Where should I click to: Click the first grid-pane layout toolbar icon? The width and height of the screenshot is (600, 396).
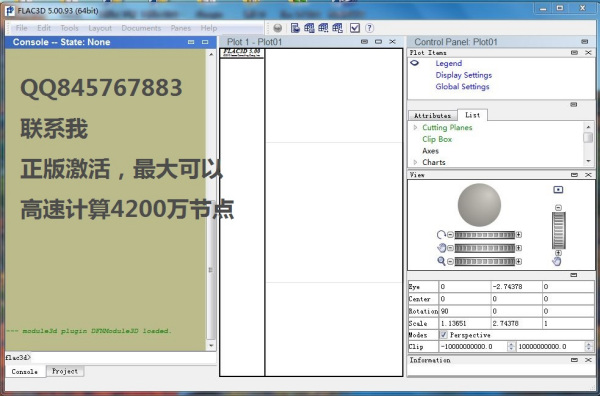pyautogui.click(x=309, y=28)
